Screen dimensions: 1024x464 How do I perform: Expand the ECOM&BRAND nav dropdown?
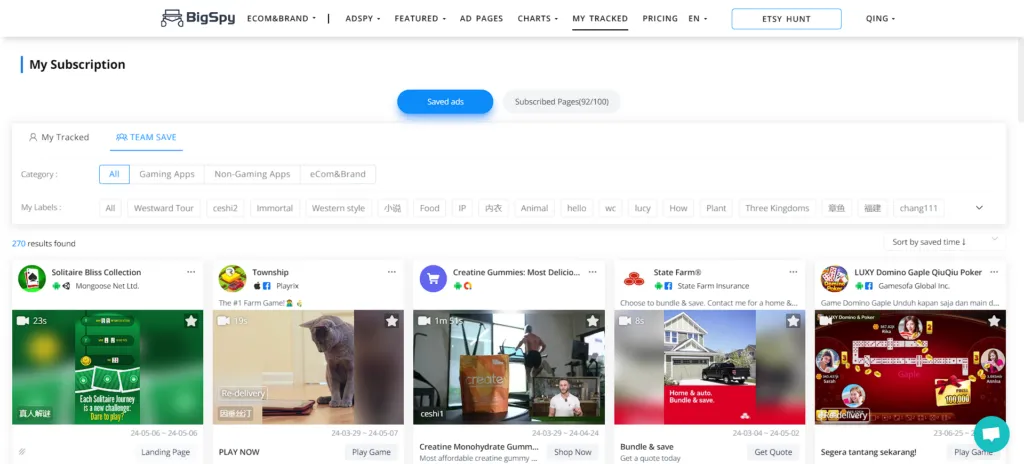pos(281,18)
